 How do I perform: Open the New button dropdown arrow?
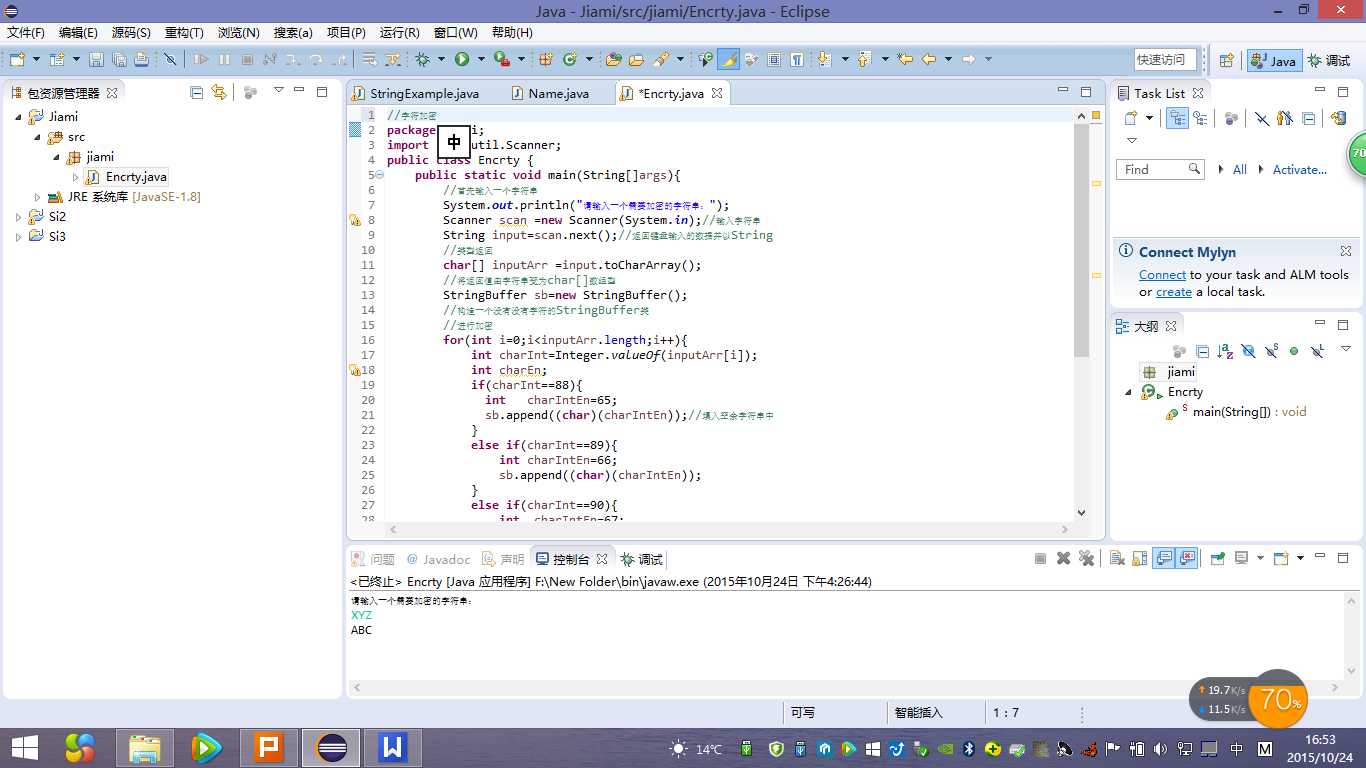coord(35,60)
